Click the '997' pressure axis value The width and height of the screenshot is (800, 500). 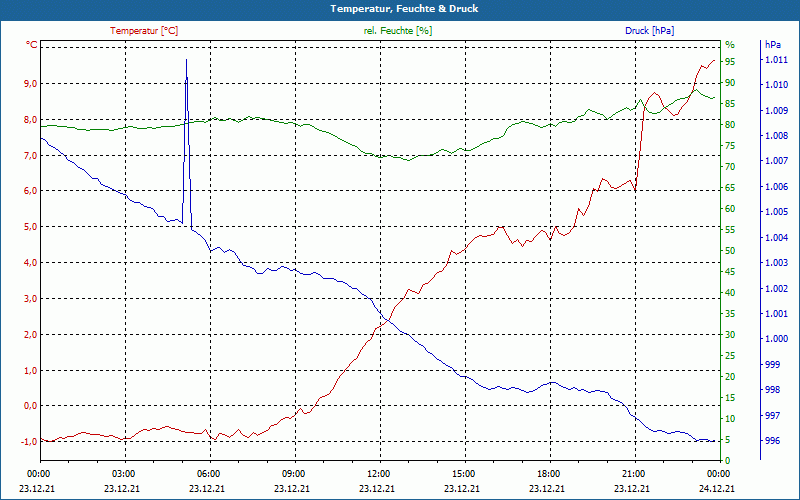click(772, 415)
